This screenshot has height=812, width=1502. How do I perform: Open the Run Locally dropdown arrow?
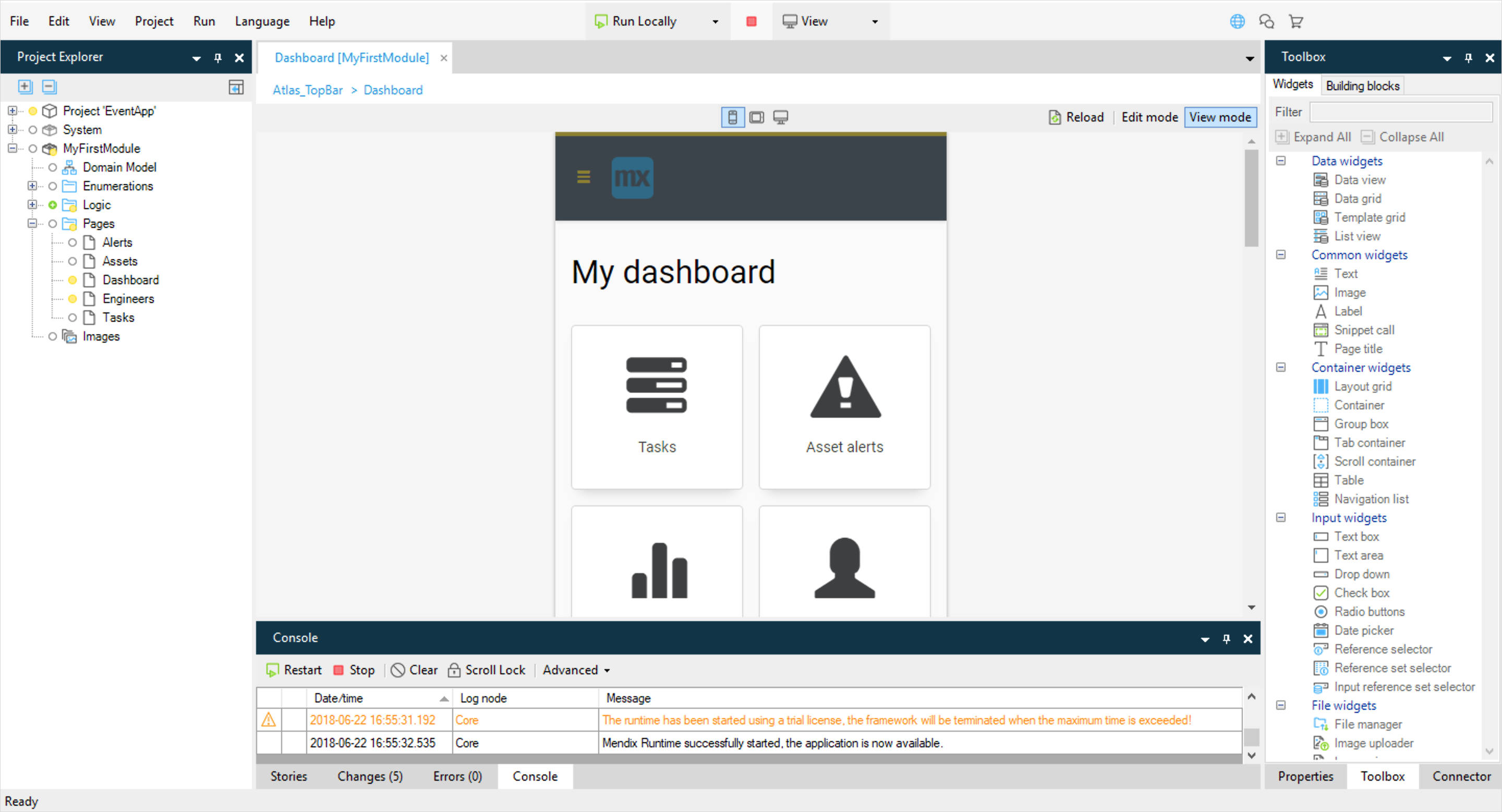point(714,21)
